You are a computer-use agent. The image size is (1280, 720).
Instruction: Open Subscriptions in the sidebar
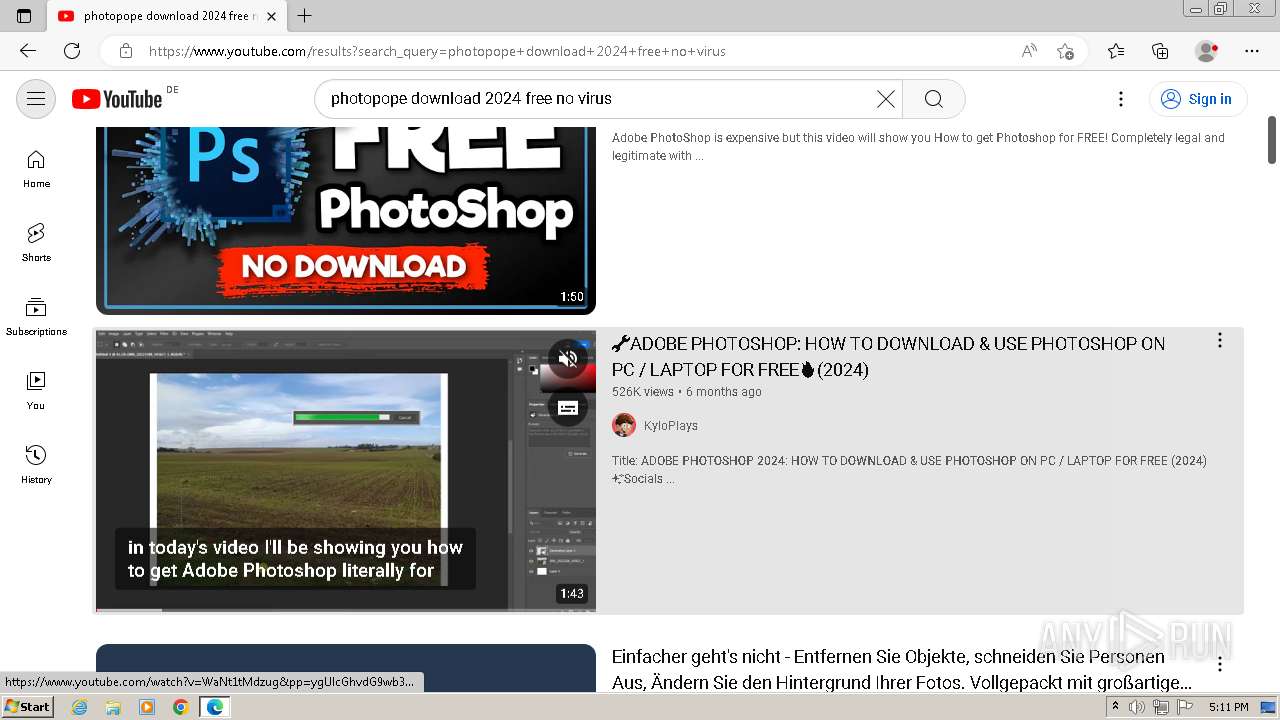[36, 317]
